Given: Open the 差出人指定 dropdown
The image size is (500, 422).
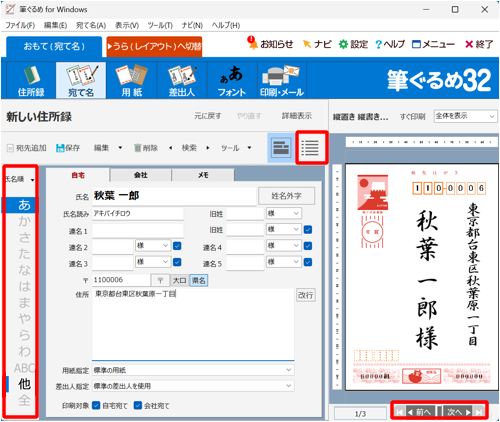Looking at the screenshot, I should click(x=193, y=386).
